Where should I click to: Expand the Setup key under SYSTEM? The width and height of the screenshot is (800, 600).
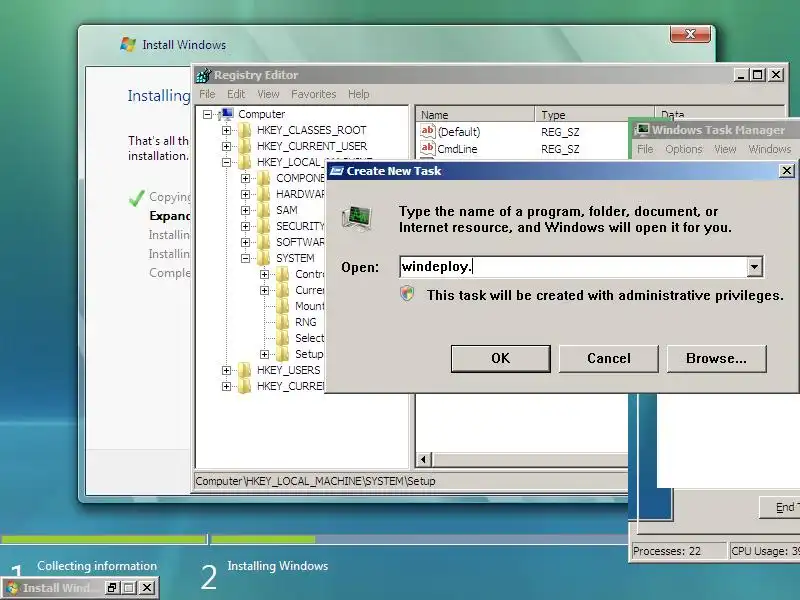tap(264, 354)
